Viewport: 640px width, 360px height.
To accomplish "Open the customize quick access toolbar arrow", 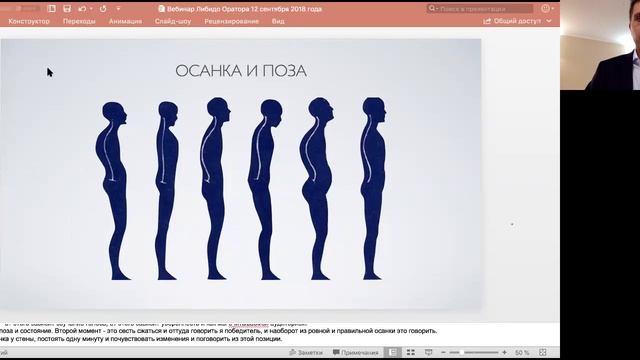I will (x=118, y=9).
